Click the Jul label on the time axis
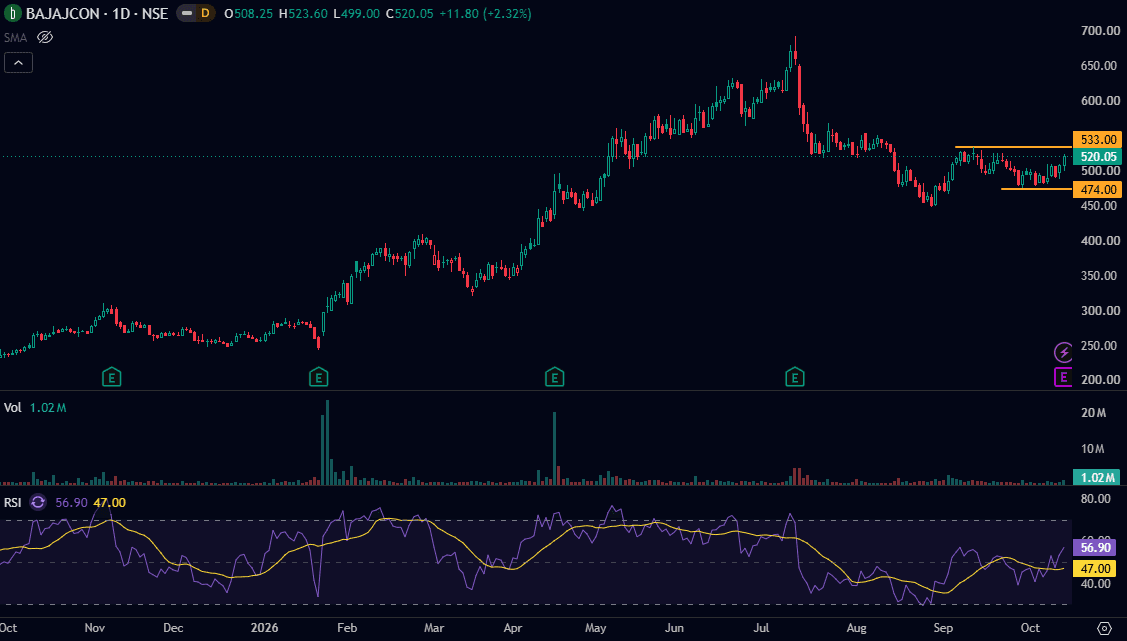The height and width of the screenshot is (641, 1127). click(762, 628)
